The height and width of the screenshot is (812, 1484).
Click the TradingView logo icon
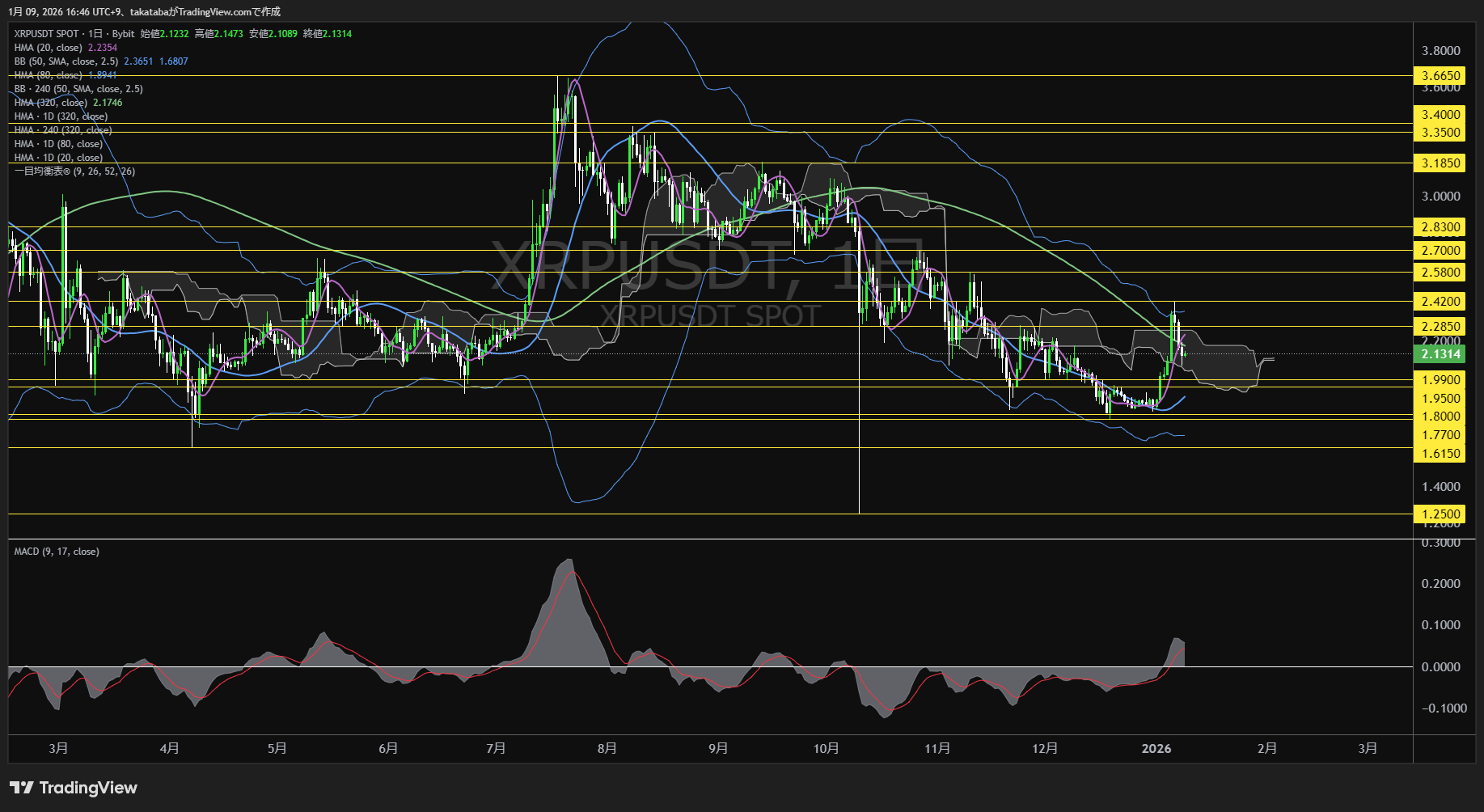21,788
